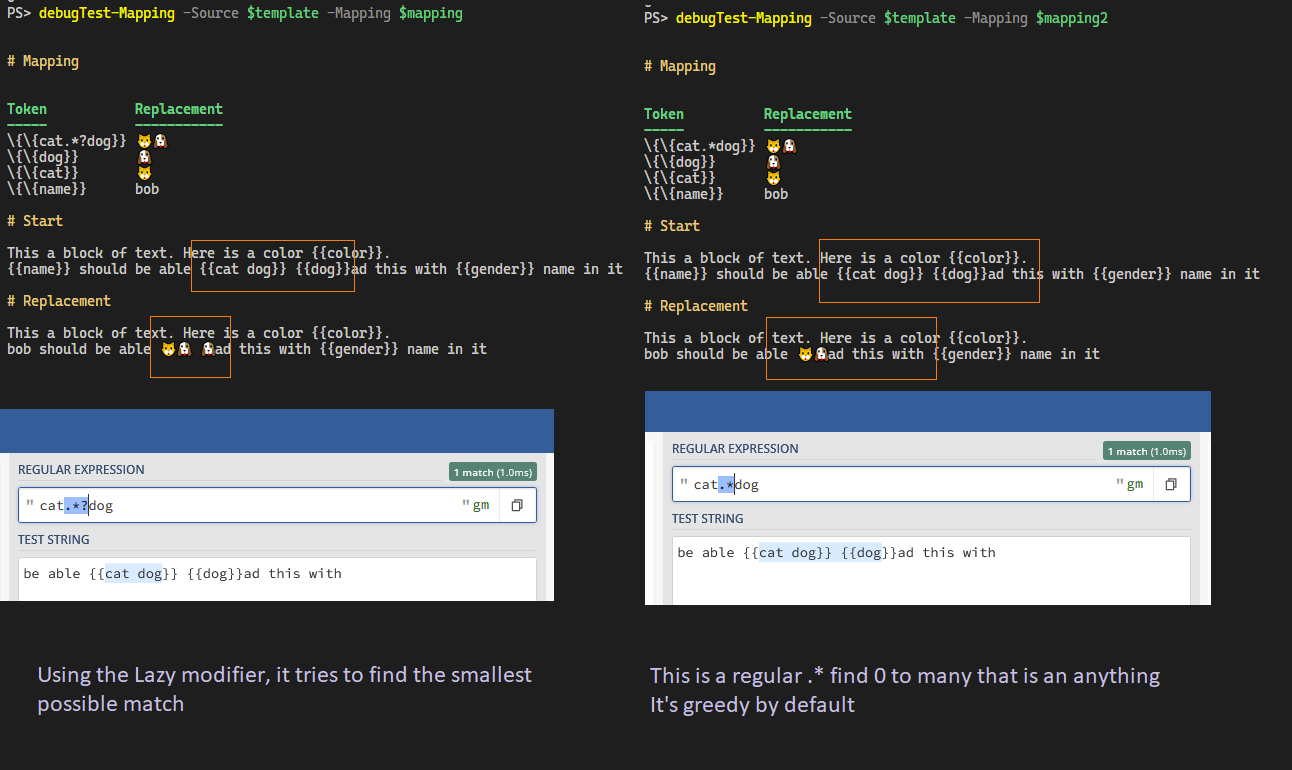Screen dimensions: 1292x770
Task: Switch to the left REGULAR EXPRESSION panel header
Action: [x=81, y=469]
